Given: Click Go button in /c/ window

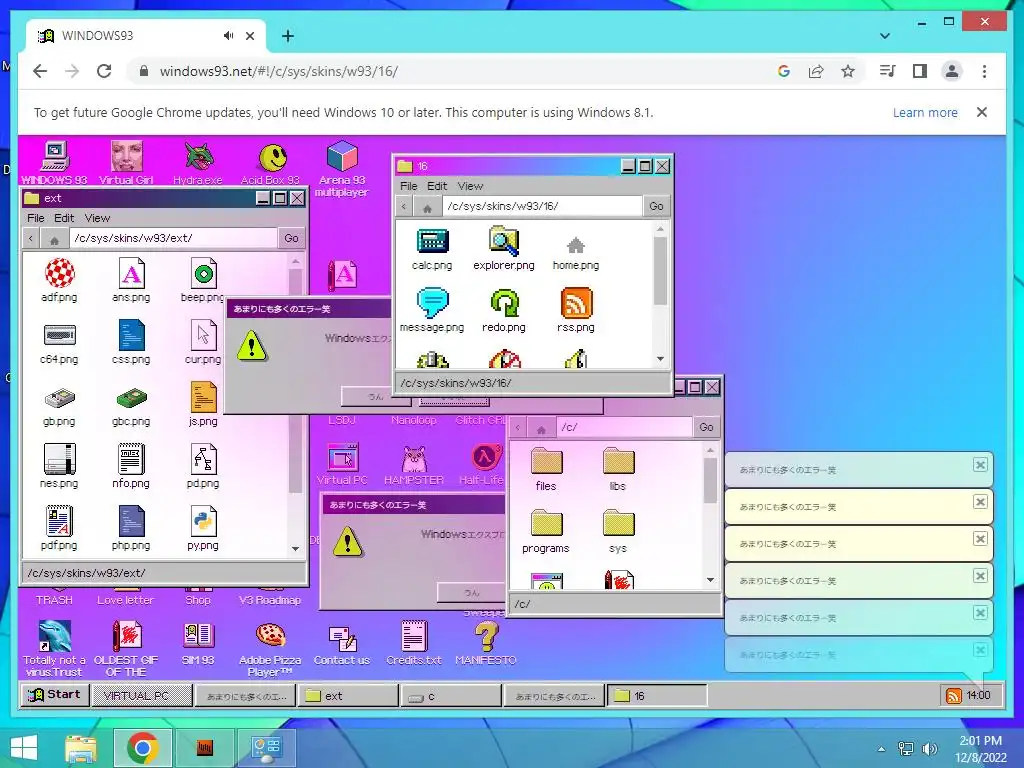Looking at the screenshot, I should tap(707, 427).
